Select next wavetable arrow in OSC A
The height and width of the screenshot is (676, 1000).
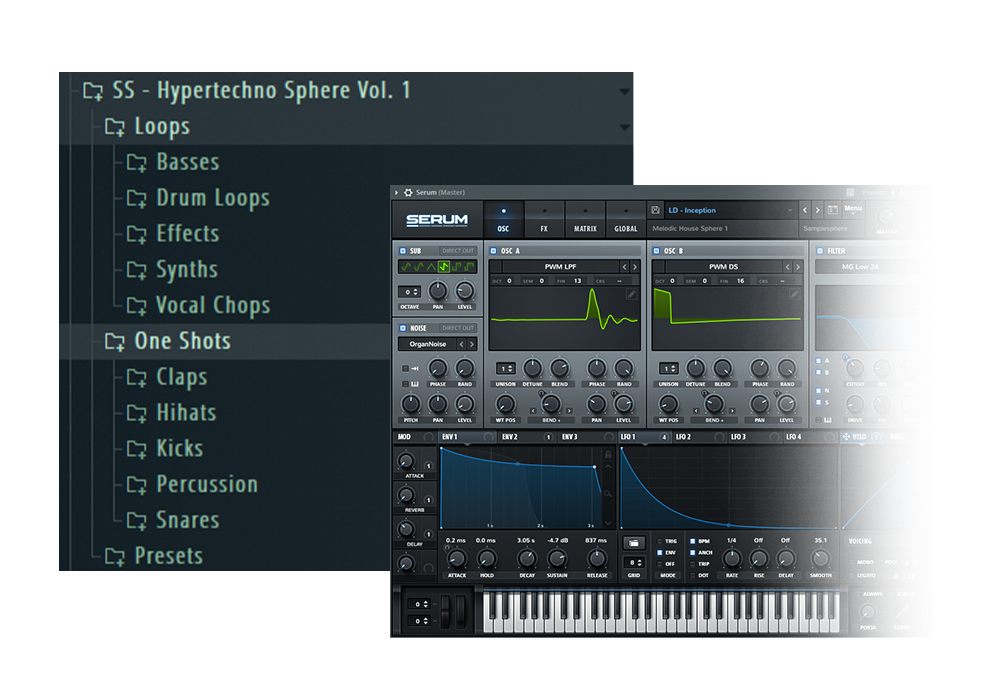tap(637, 267)
